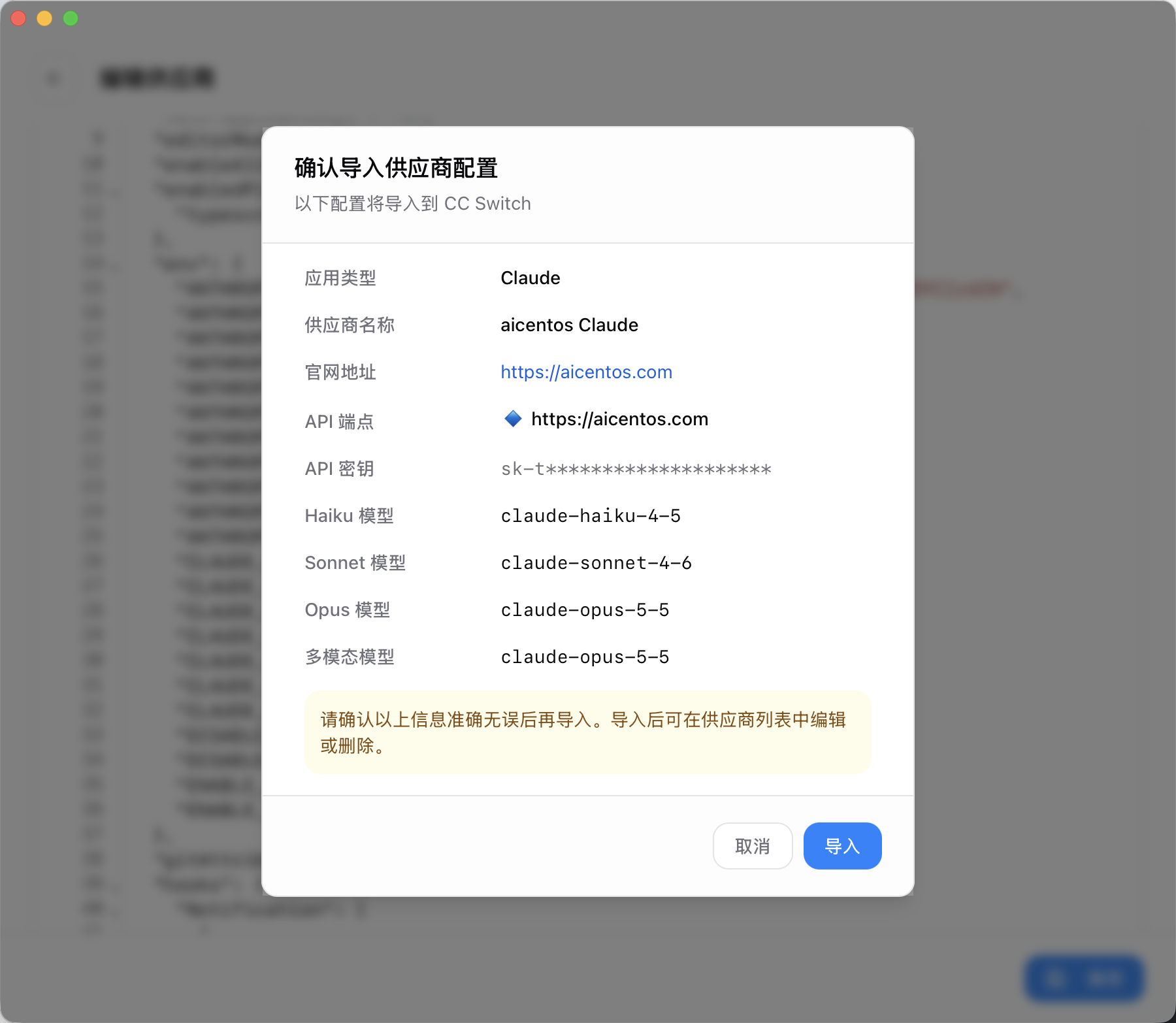The width and height of the screenshot is (1176, 1023).
Task: Click the yellow minimize window button
Action: tap(44, 18)
